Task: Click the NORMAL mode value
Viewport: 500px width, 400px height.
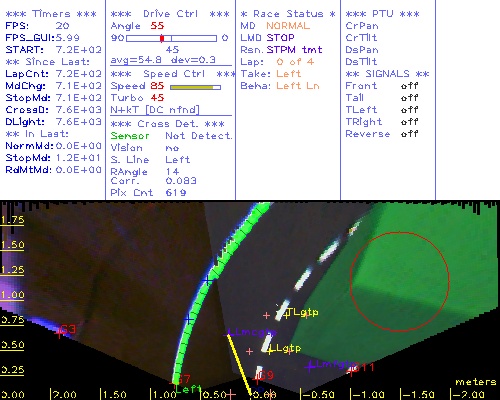Action: pyautogui.click(x=288, y=26)
